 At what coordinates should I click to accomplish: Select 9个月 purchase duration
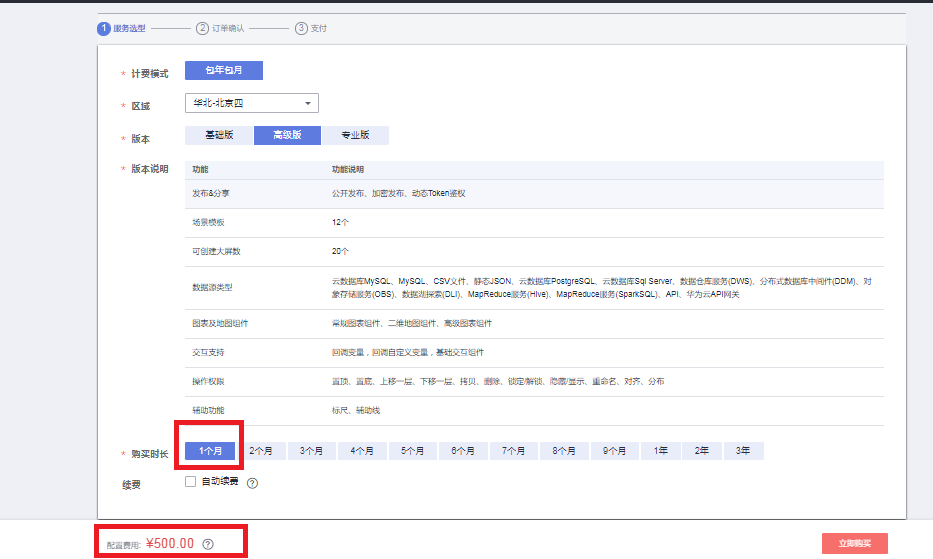tap(614, 451)
